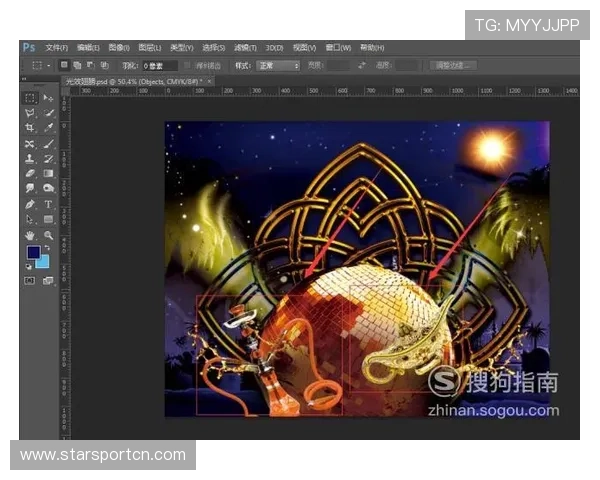Choose New Selection mode
Image resolution: width=600 pixels, height=480 pixels.
[64, 65]
